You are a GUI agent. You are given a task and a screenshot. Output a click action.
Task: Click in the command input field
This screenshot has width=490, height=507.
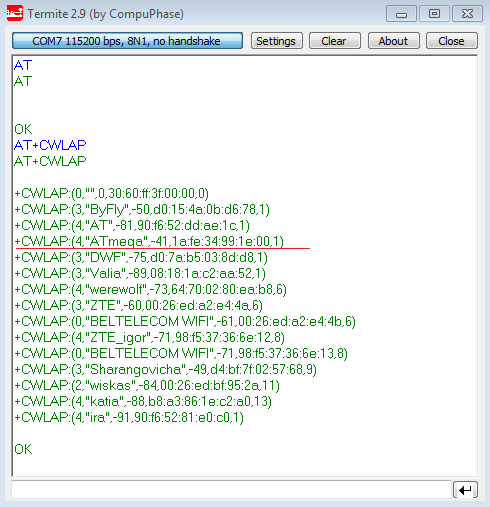click(x=231, y=490)
